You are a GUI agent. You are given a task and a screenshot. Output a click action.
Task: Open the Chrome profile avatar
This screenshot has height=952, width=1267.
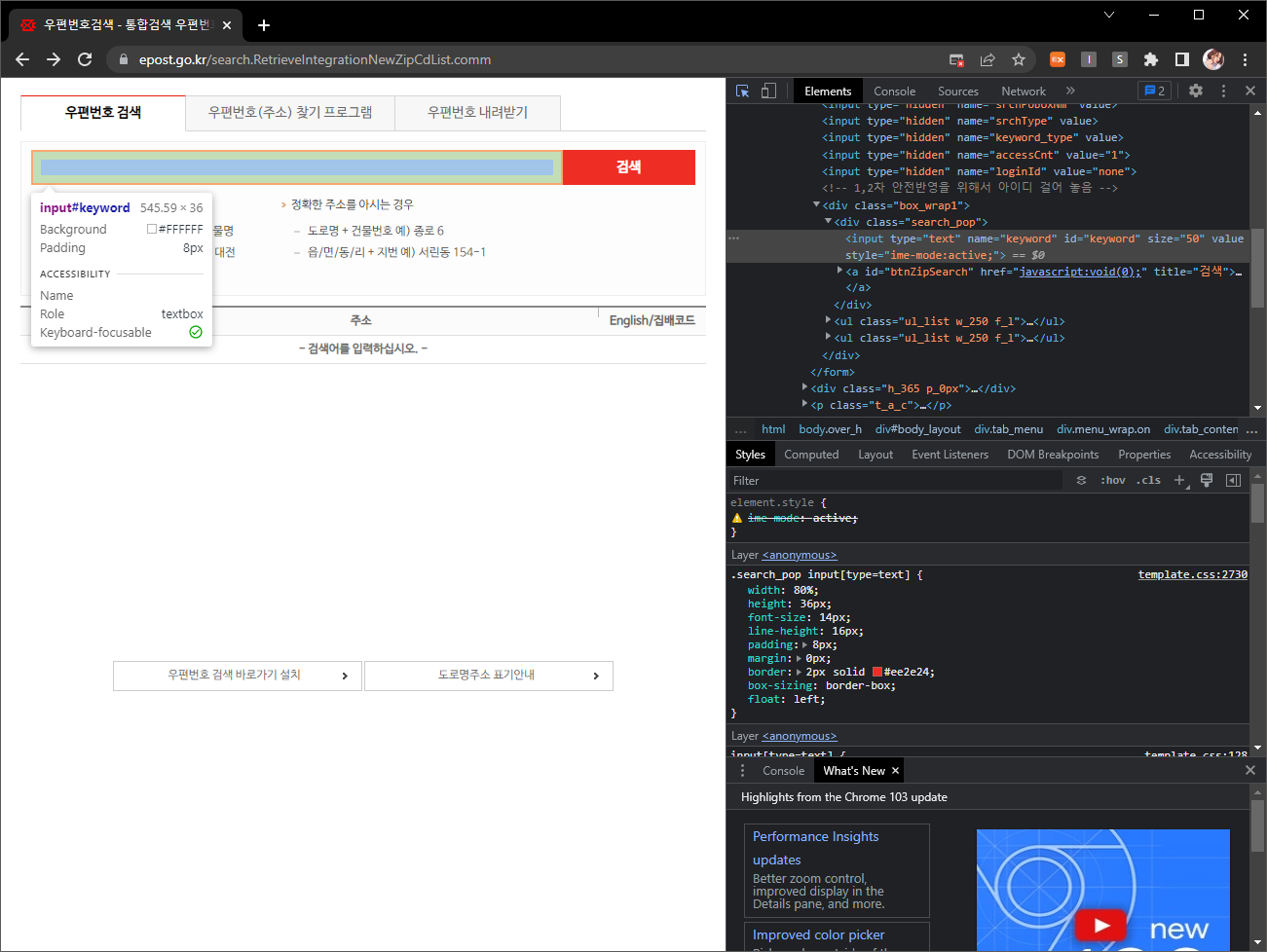click(x=1213, y=59)
